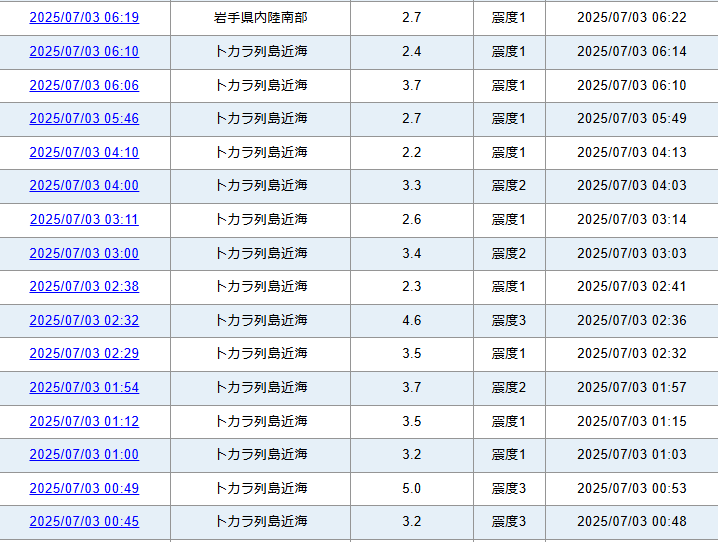Select announcement time 2025/07/03 03:14
This screenshot has width=718, height=542.
click(x=632, y=219)
